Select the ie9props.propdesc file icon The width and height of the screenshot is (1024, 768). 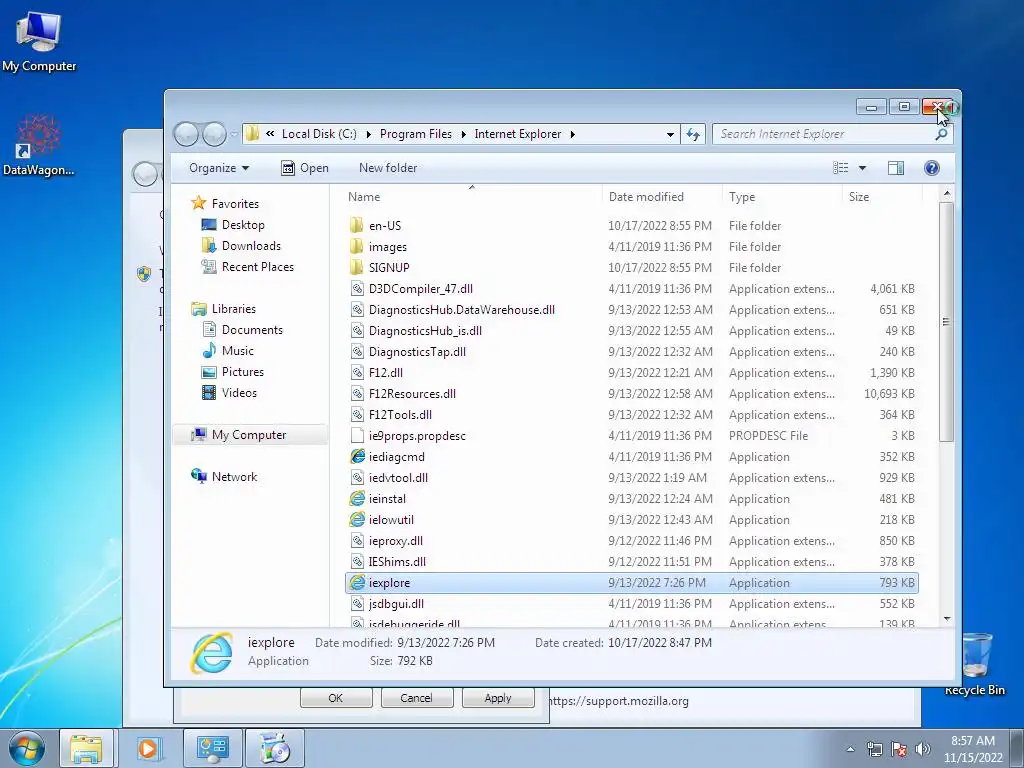pos(357,436)
